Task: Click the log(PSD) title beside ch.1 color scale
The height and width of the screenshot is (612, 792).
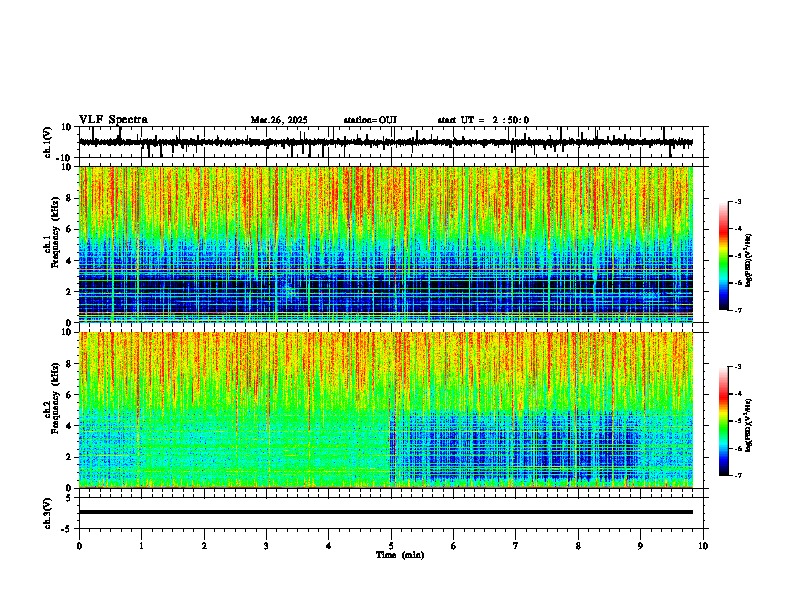Action: click(x=748, y=260)
